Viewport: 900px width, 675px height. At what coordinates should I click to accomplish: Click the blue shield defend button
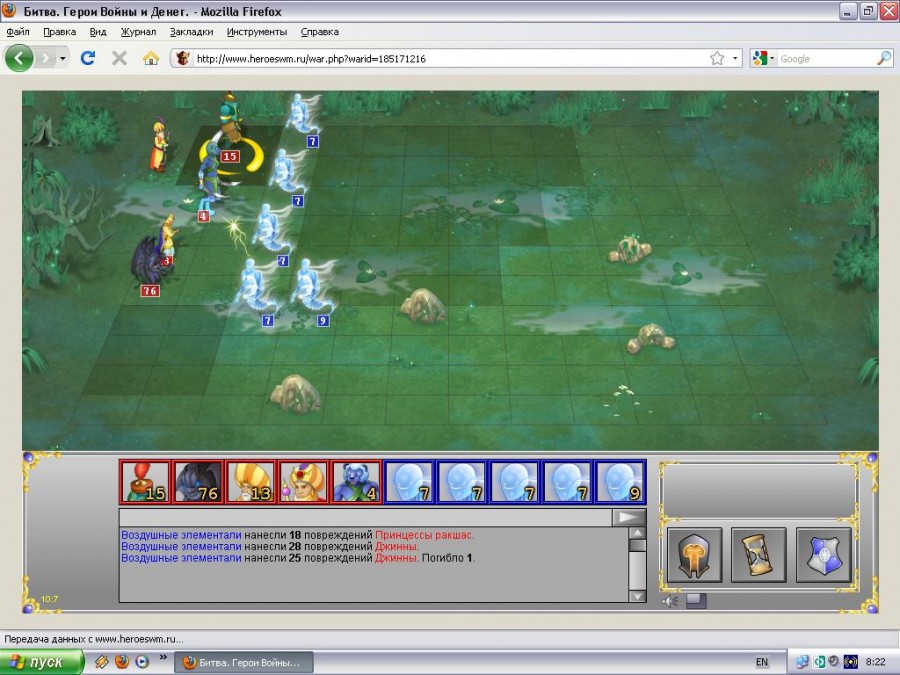tap(824, 555)
